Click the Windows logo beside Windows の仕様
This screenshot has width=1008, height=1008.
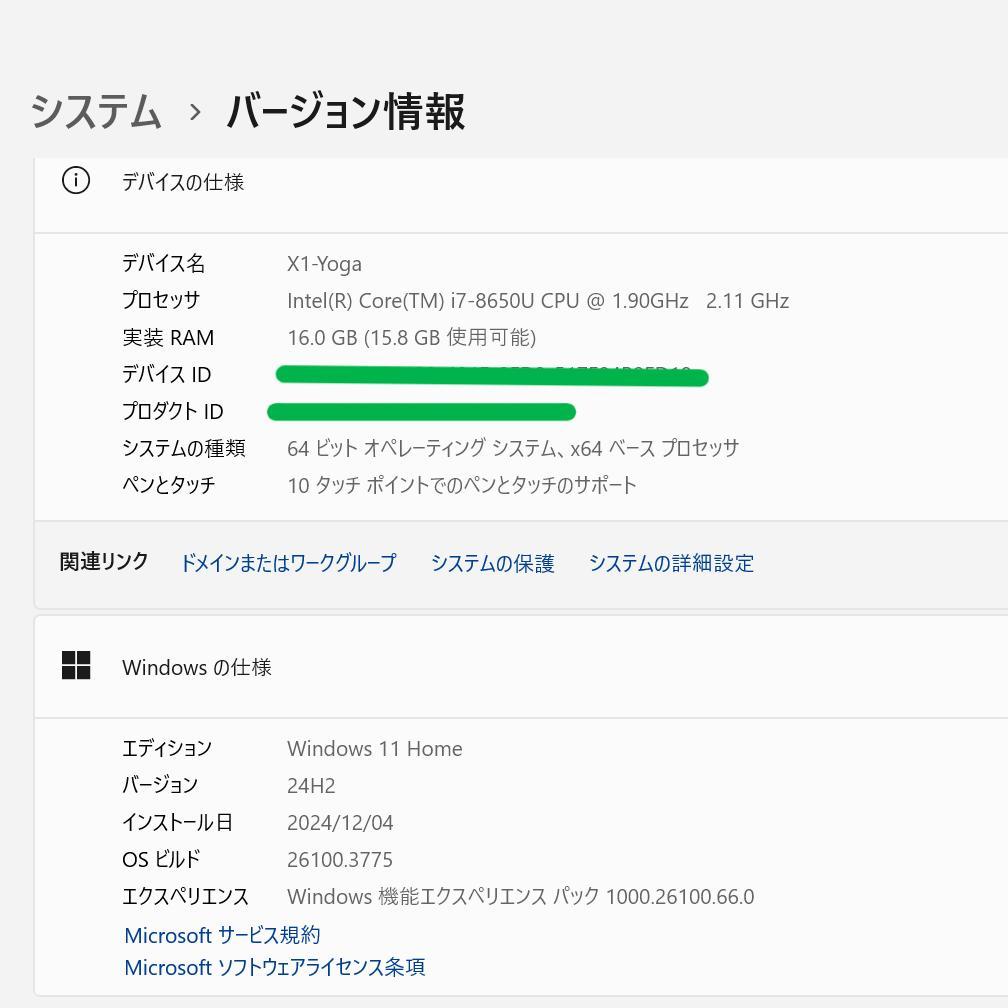coord(77,666)
